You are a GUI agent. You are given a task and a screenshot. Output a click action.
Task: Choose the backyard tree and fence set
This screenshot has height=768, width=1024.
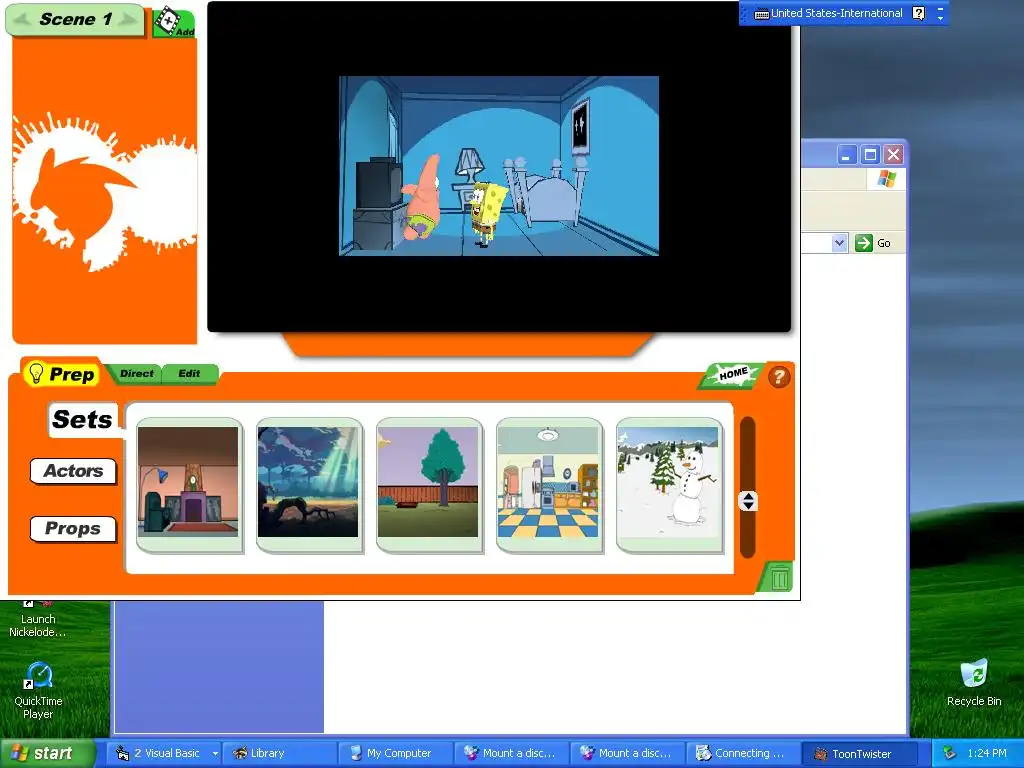click(x=429, y=485)
